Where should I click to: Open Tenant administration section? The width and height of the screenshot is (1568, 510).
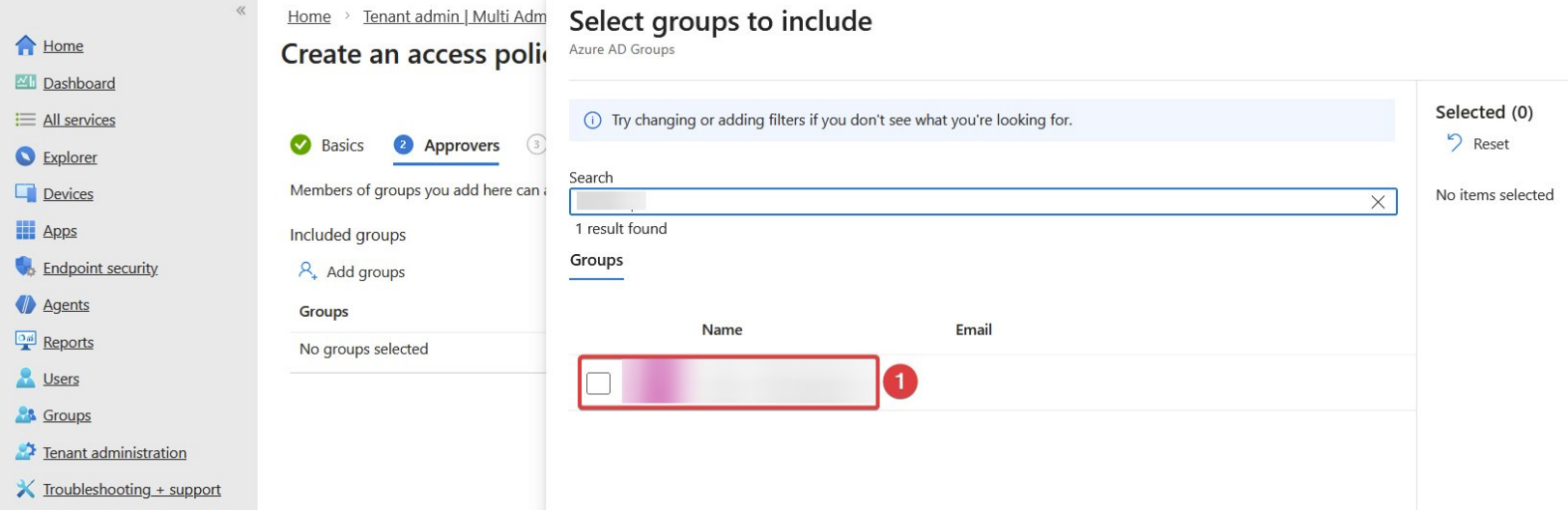click(115, 452)
